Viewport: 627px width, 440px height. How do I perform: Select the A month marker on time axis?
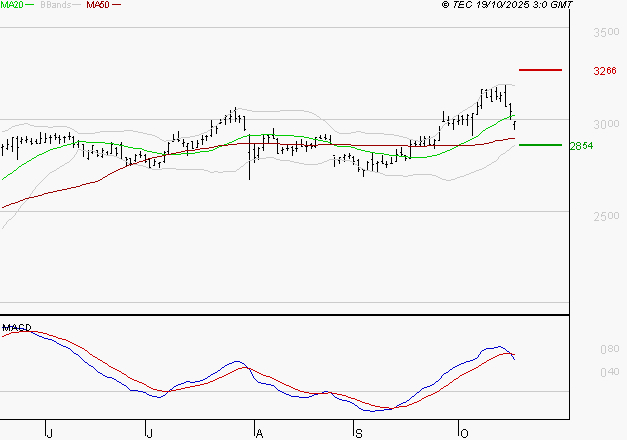click(258, 431)
